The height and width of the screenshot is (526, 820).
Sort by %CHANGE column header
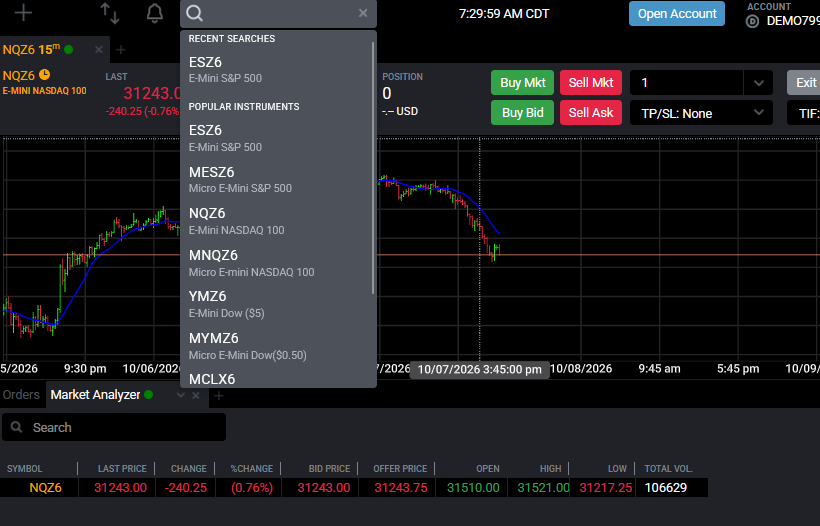click(x=252, y=468)
